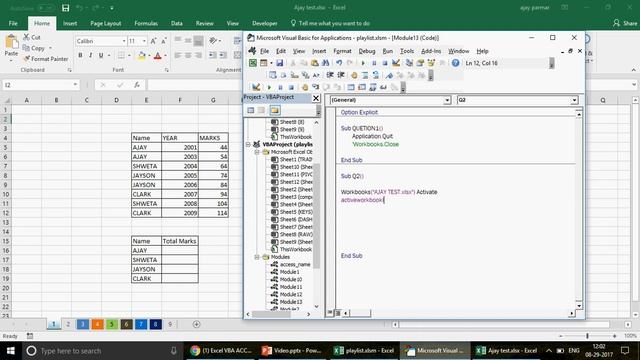Toggle Design Mode icon in the standard VBA toolbar
640x360 pixels.
click(396, 63)
